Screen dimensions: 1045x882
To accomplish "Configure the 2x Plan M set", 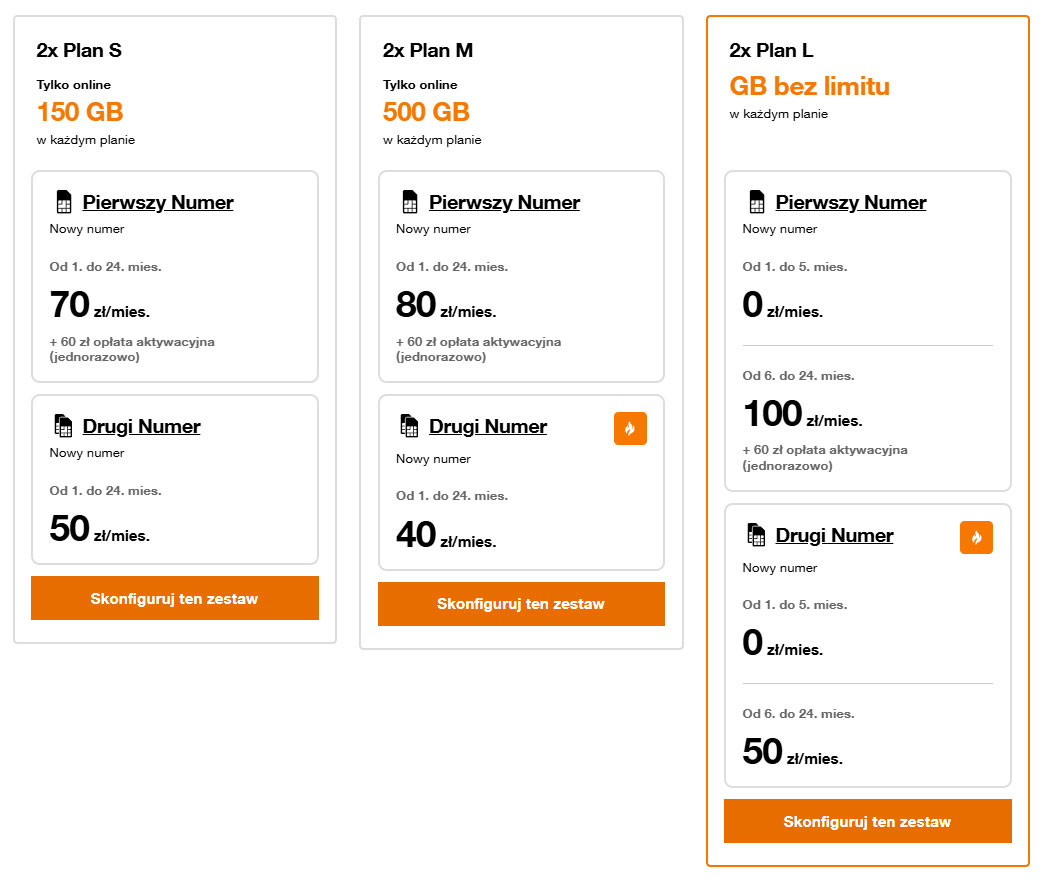I will [x=521, y=604].
